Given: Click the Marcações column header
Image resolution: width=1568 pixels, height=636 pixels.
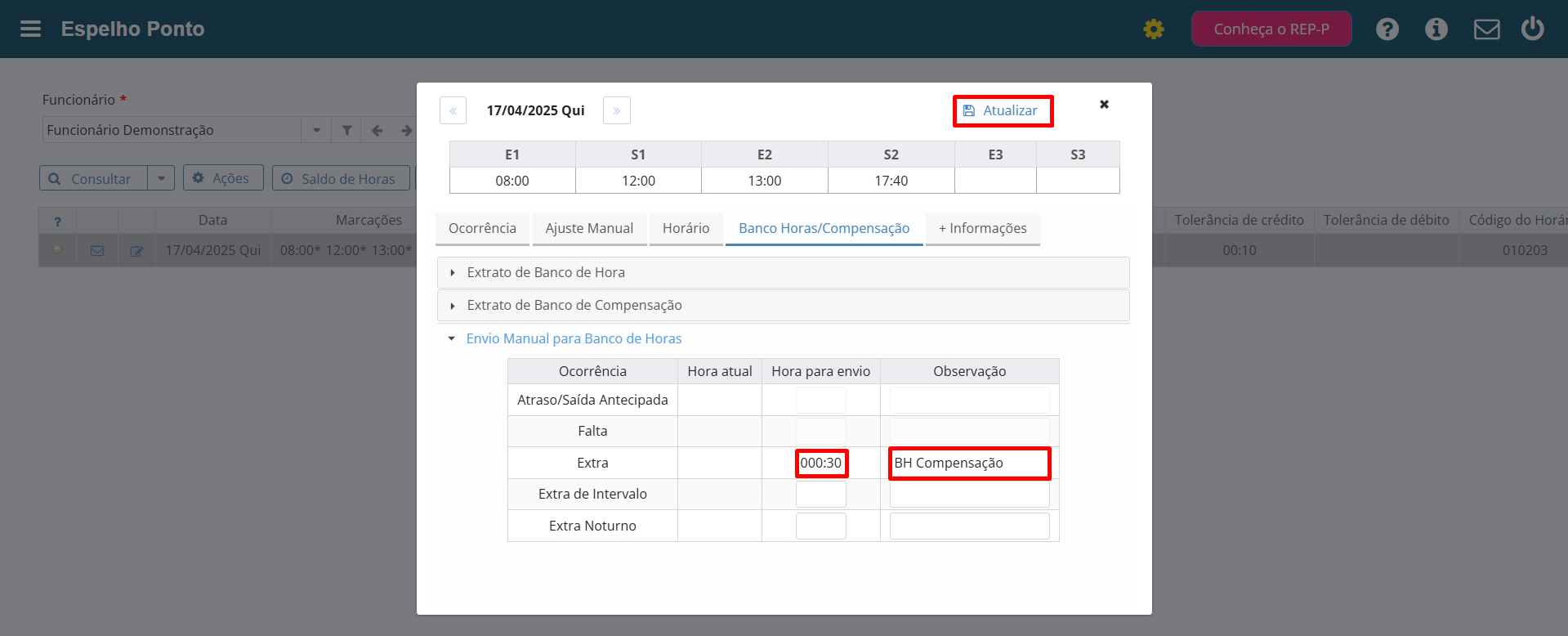Looking at the screenshot, I should [x=369, y=220].
